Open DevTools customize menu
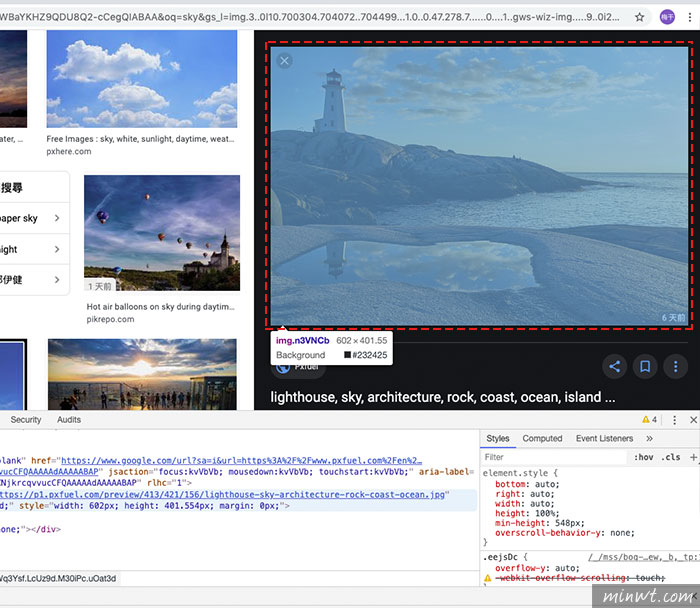Screen dimensions: 700x608 click(x=675, y=420)
